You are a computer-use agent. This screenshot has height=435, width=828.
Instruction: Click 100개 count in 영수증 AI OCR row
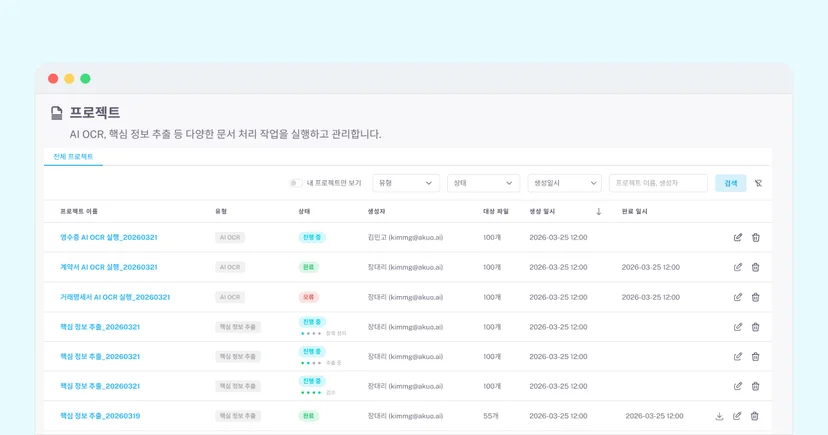492,238
